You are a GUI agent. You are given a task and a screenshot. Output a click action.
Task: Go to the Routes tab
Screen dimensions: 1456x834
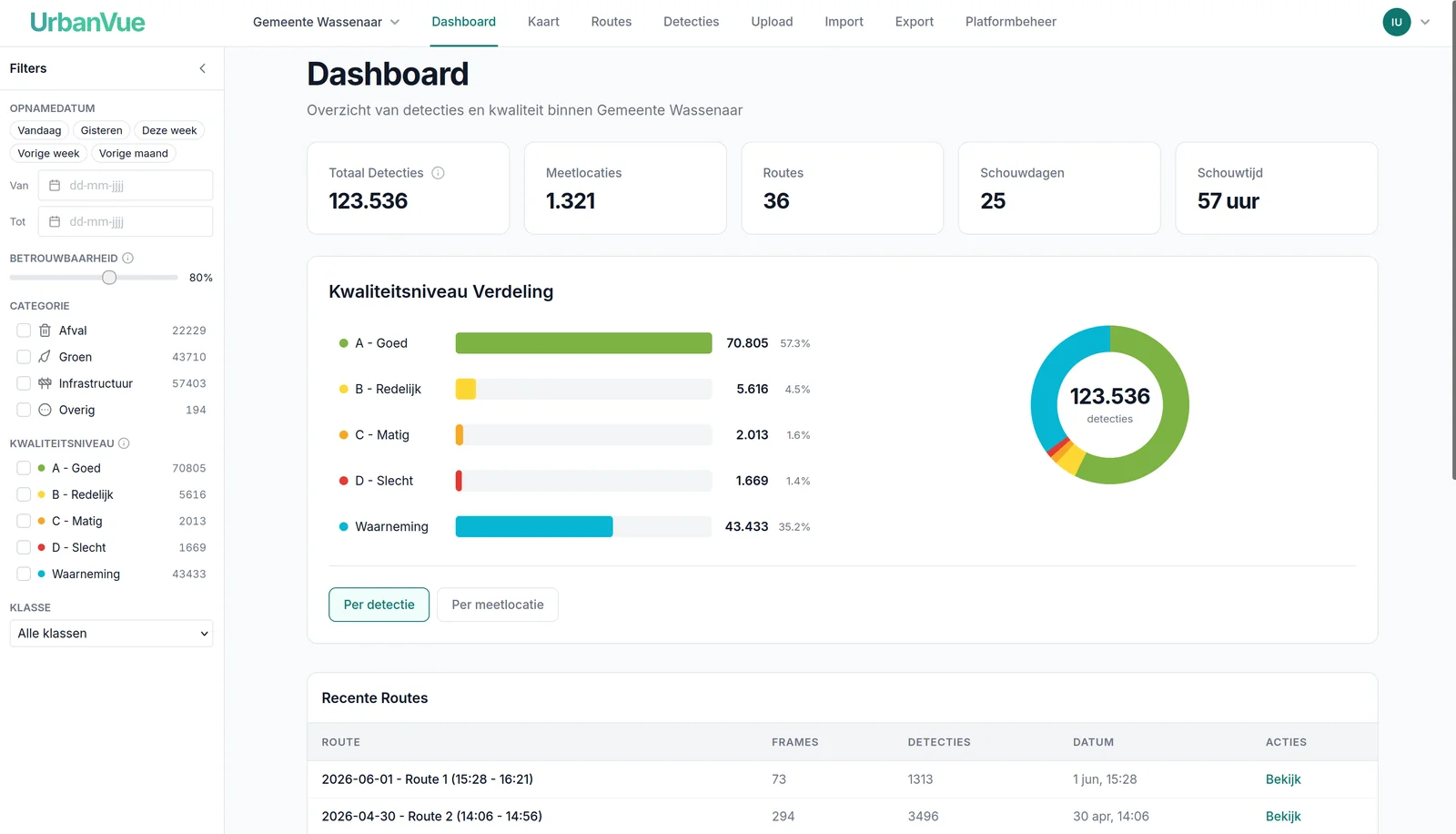tap(612, 22)
